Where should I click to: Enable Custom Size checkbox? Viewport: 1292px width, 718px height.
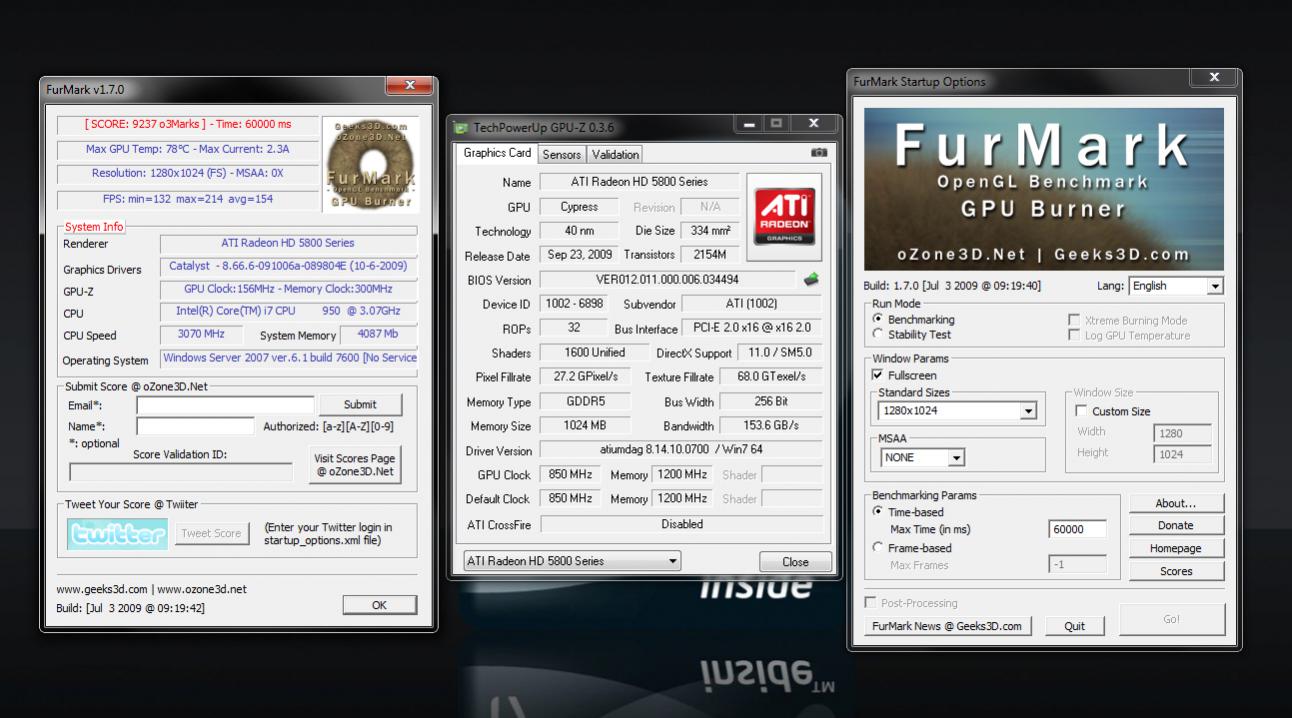[1081, 411]
